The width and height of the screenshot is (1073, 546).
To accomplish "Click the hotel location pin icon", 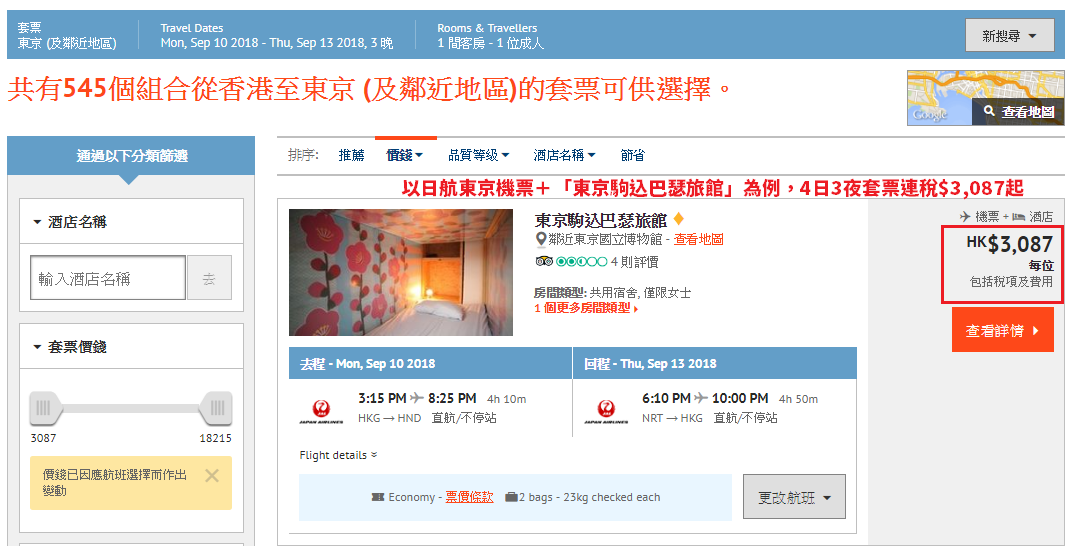I will [x=541, y=239].
